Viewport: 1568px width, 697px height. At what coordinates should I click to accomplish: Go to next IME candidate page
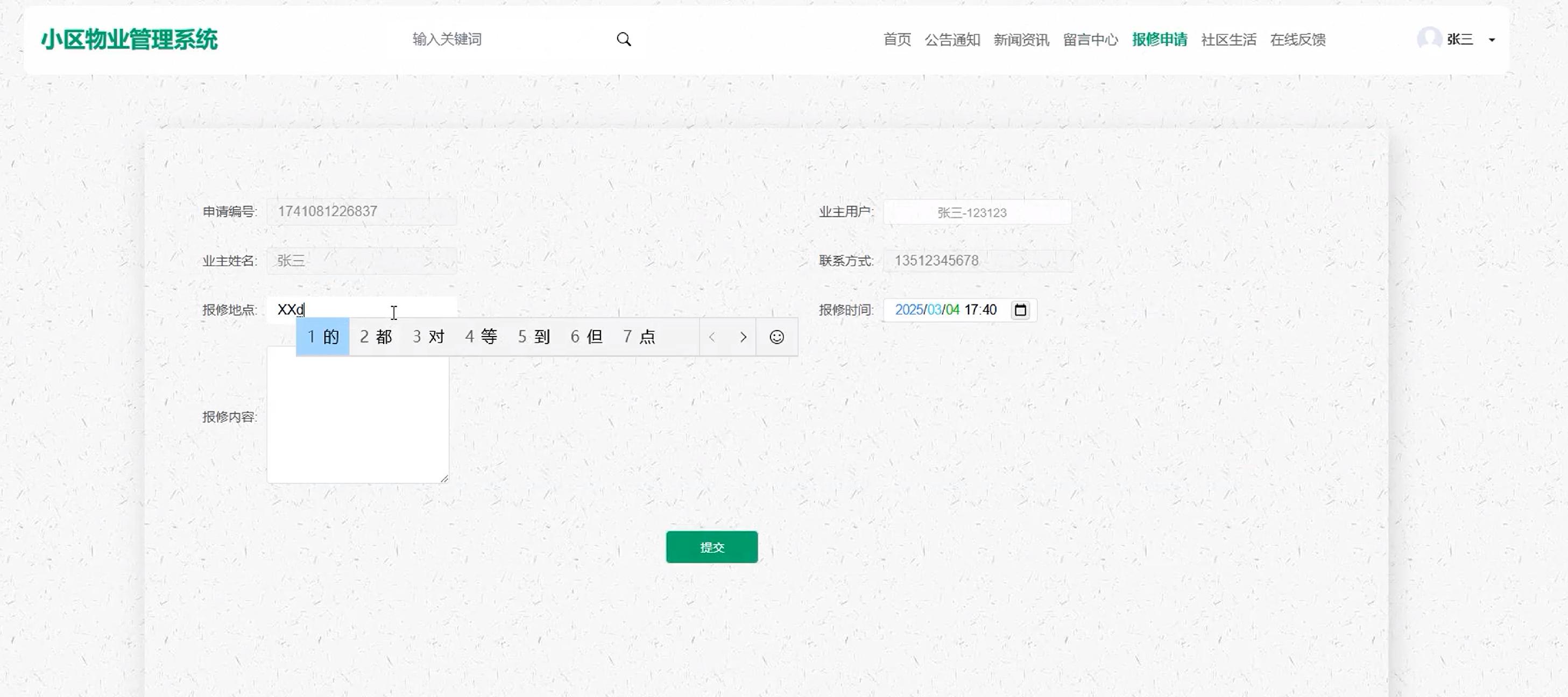pos(743,337)
